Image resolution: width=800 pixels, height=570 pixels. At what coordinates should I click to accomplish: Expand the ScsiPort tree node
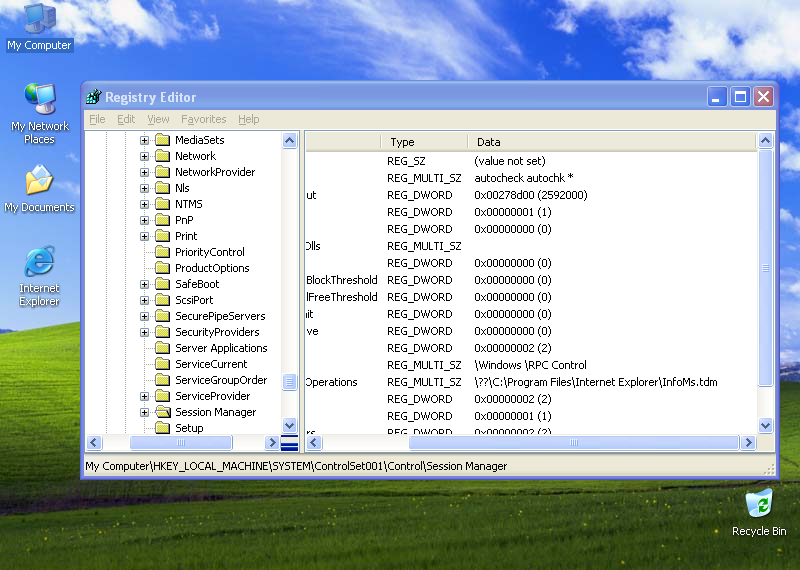[144, 300]
